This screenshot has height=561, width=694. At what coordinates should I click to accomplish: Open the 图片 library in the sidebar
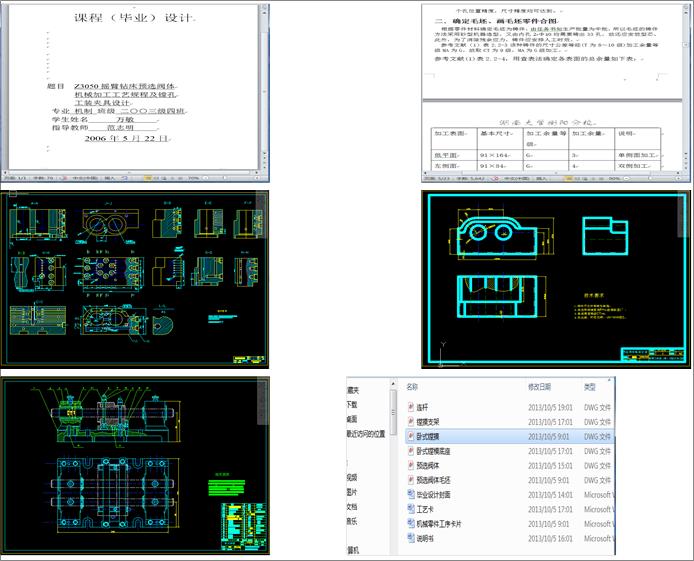click(352, 492)
